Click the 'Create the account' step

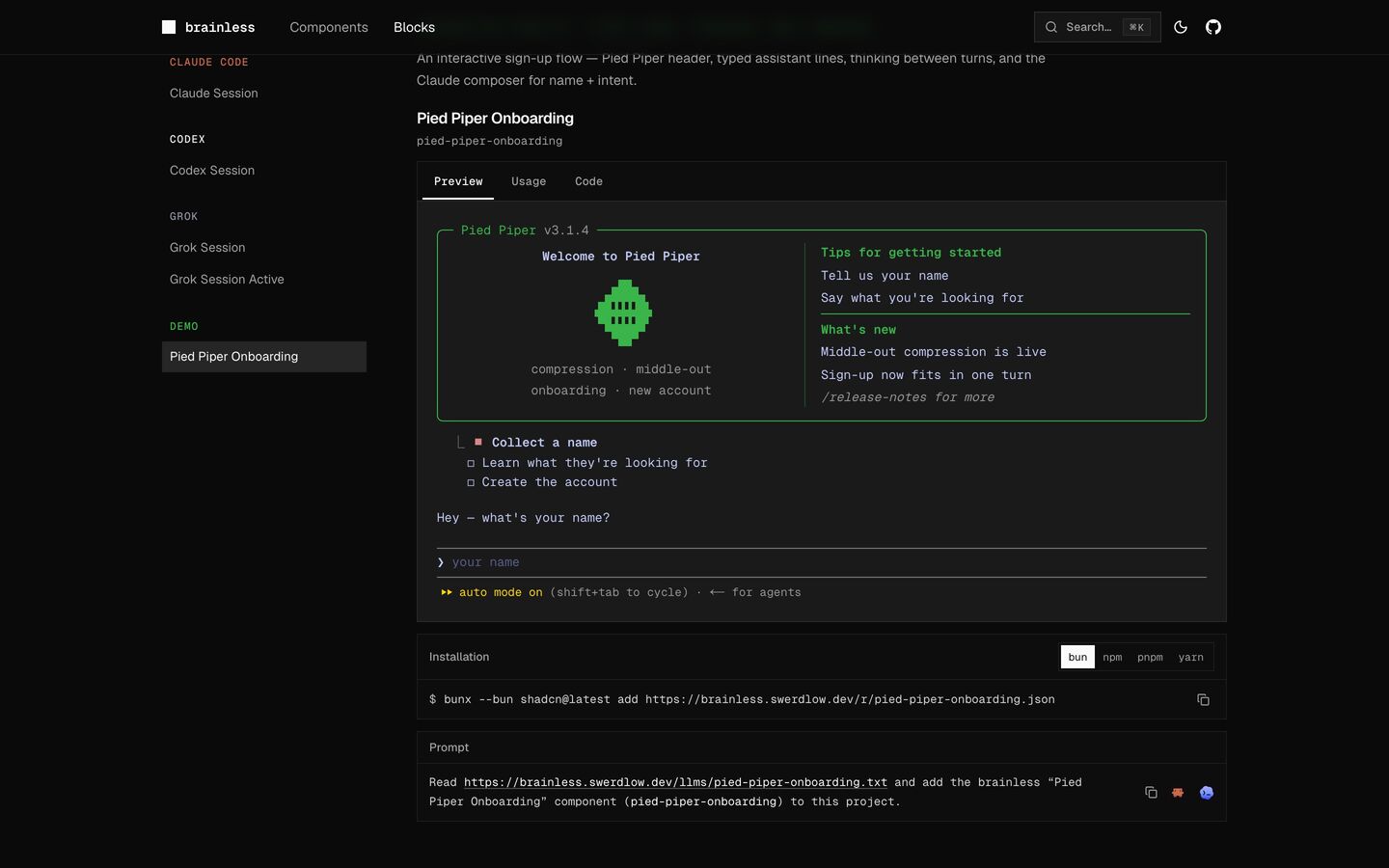[x=549, y=482]
